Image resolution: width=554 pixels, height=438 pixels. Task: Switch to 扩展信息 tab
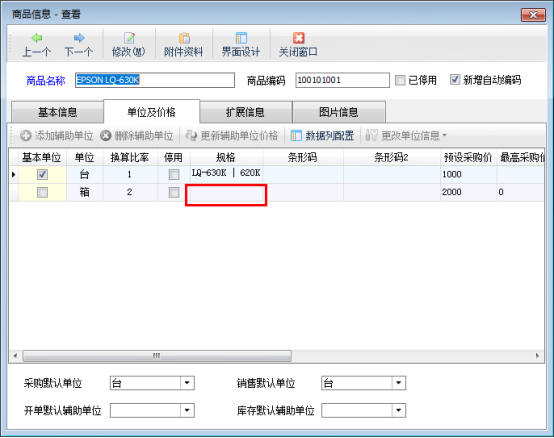point(246,112)
